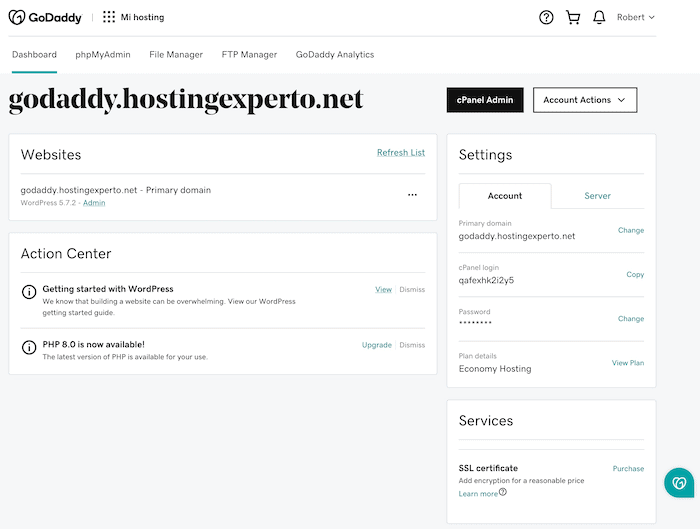Open the phpMyAdmin tab
The height and width of the screenshot is (529, 700).
pos(103,54)
